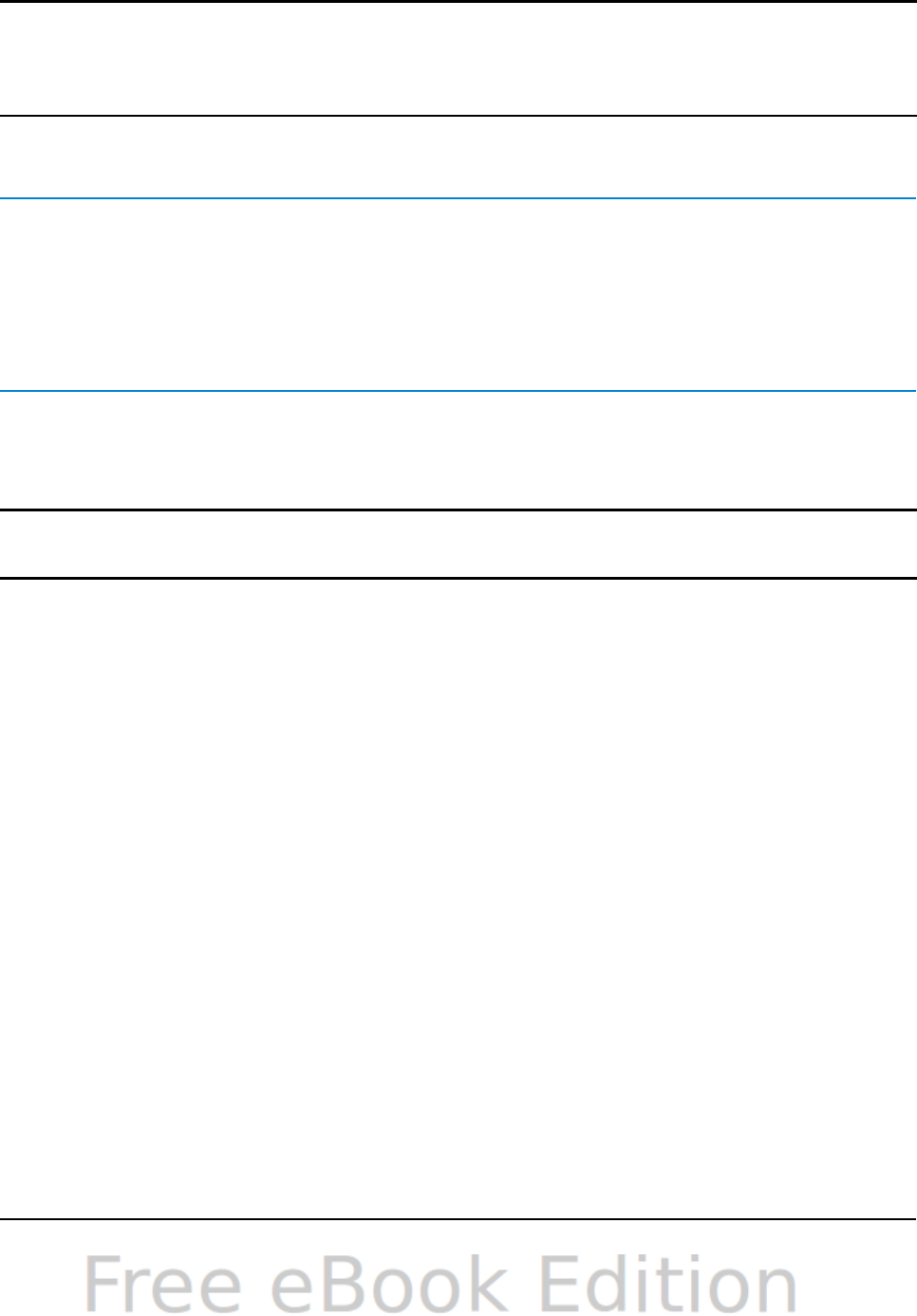This screenshot has height=1316, width=917.
Task: Click the blank band below the lower blue line
Action: pos(458,451)
